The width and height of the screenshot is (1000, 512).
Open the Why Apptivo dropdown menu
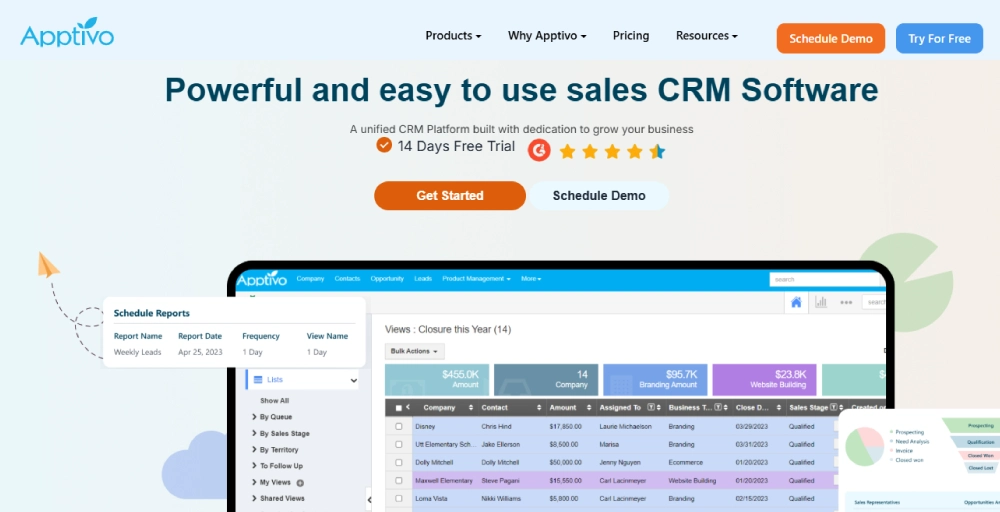coord(547,36)
